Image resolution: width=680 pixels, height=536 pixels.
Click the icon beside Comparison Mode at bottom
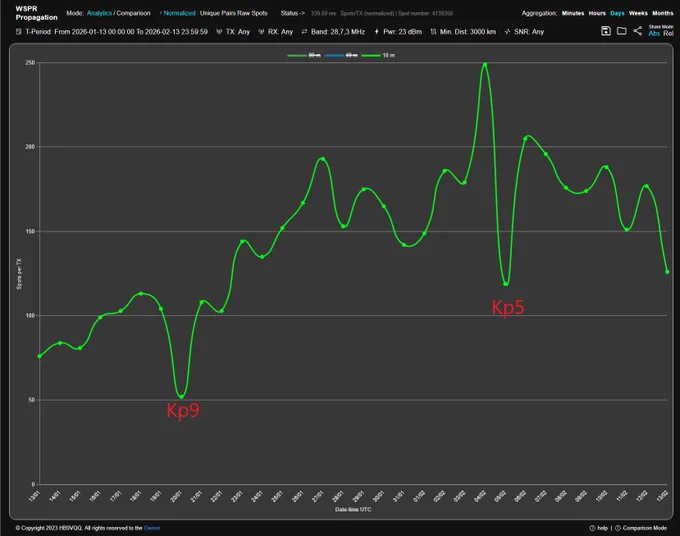[618, 528]
